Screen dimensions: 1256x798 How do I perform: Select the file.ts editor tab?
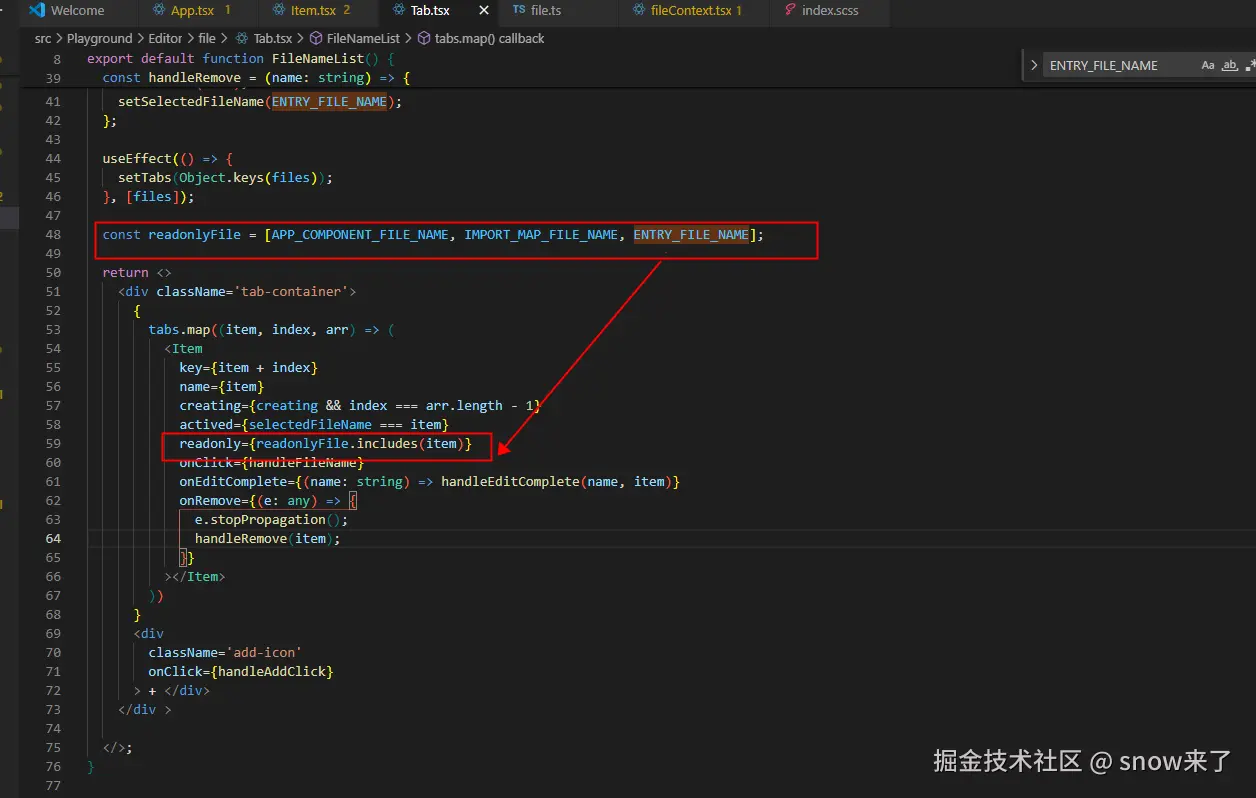point(545,11)
